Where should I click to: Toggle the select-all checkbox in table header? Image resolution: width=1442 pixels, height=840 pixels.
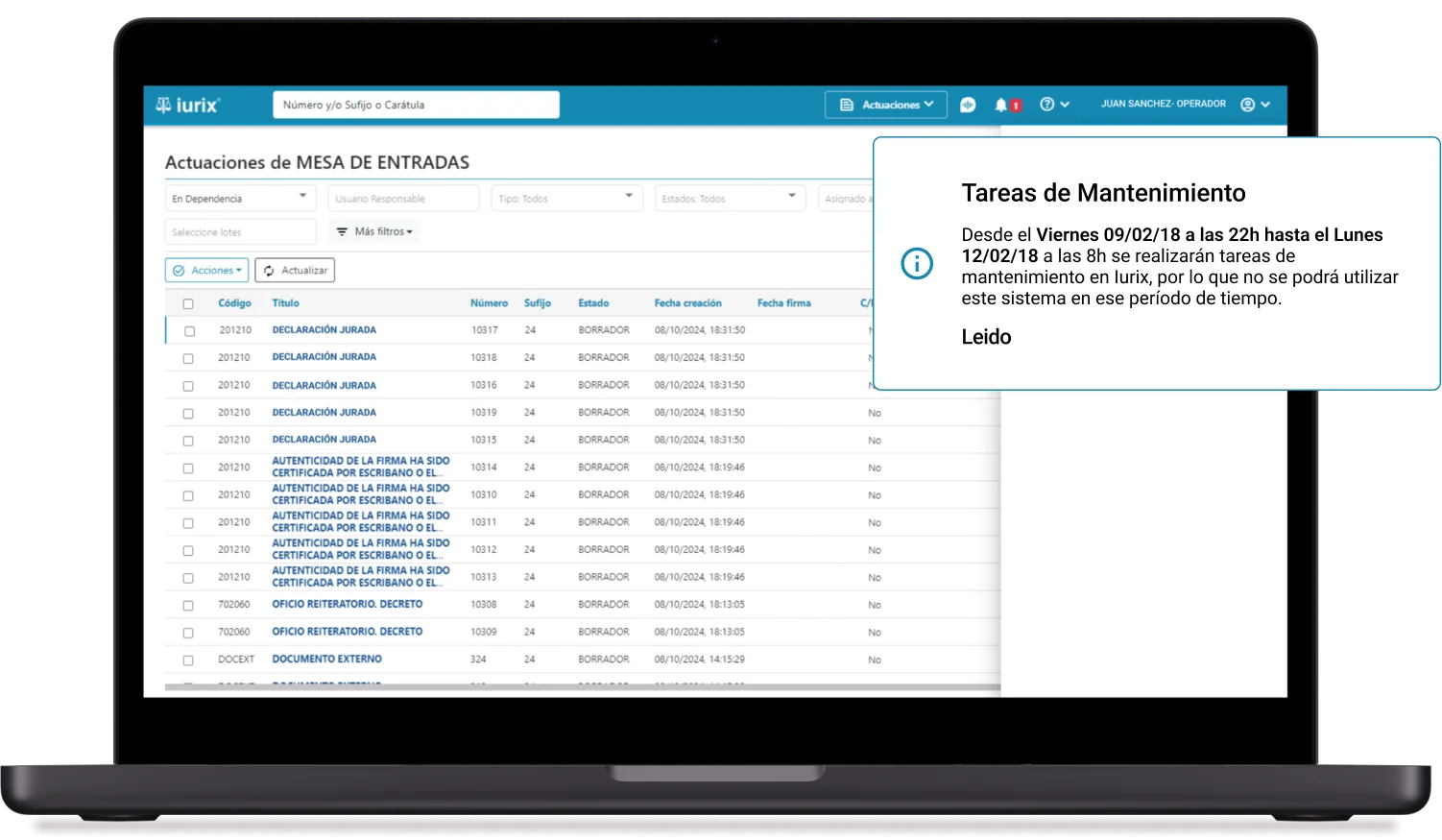[x=188, y=303]
